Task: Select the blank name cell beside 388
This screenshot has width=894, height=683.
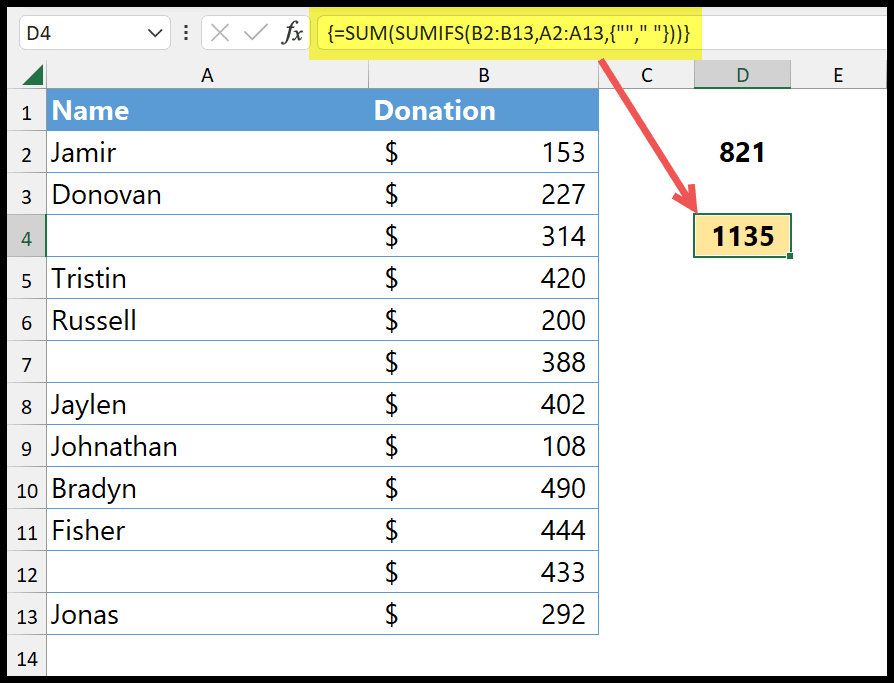Action: [208, 362]
